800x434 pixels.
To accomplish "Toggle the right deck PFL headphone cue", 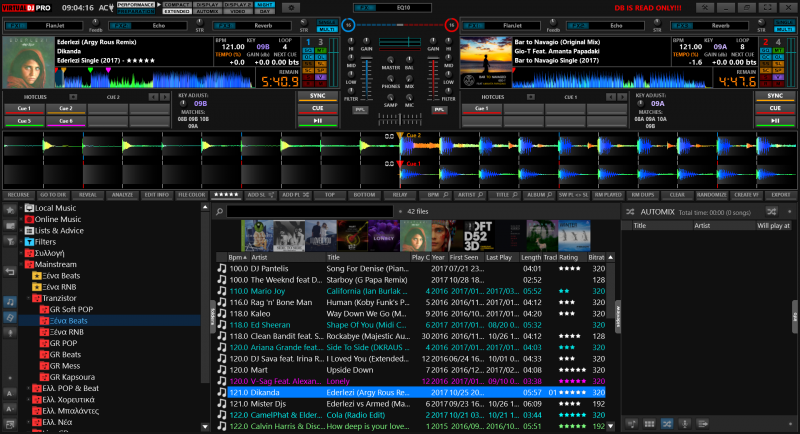I will (x=439, y=110).
